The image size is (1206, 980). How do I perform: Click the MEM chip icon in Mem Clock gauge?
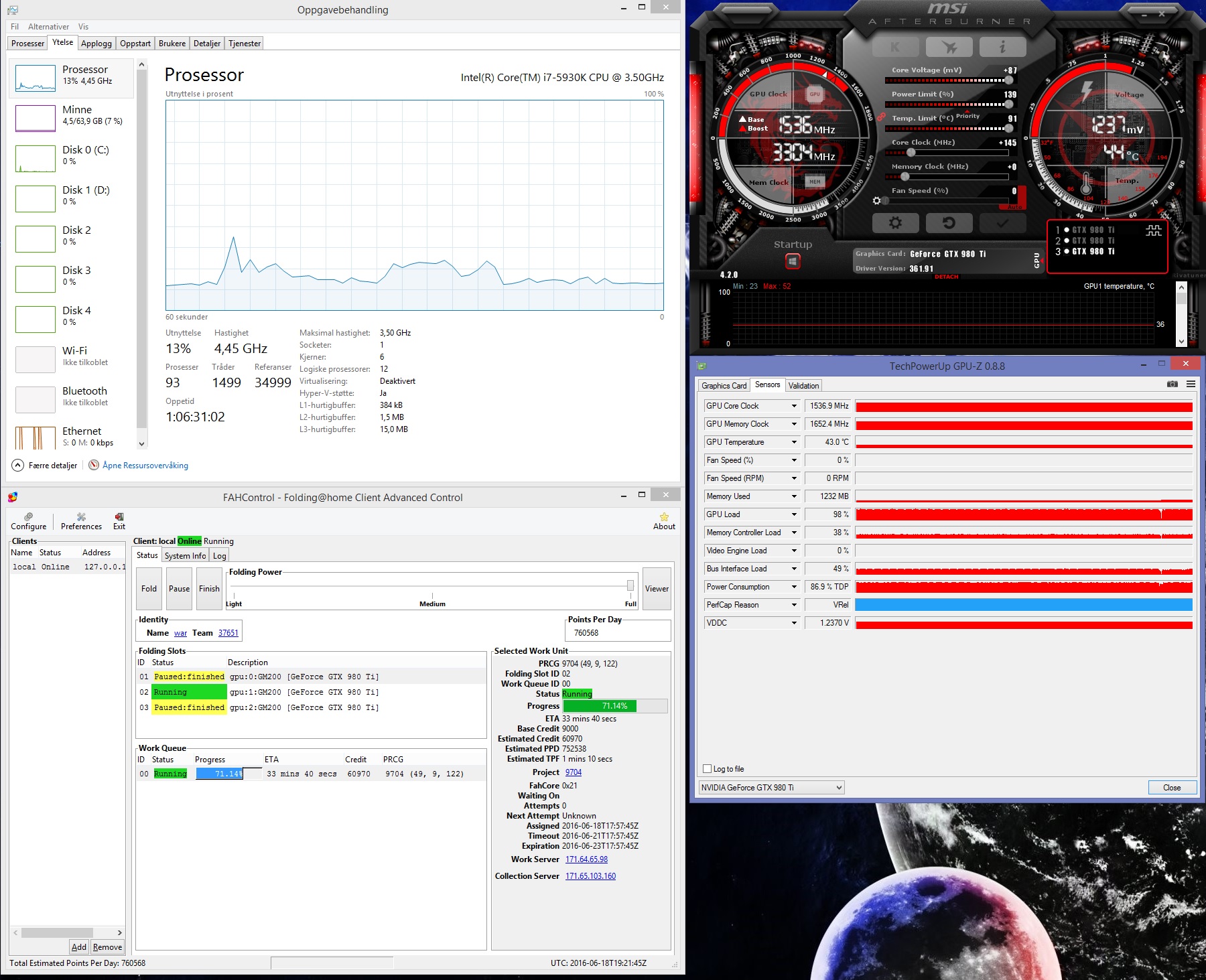pos(815,182)
